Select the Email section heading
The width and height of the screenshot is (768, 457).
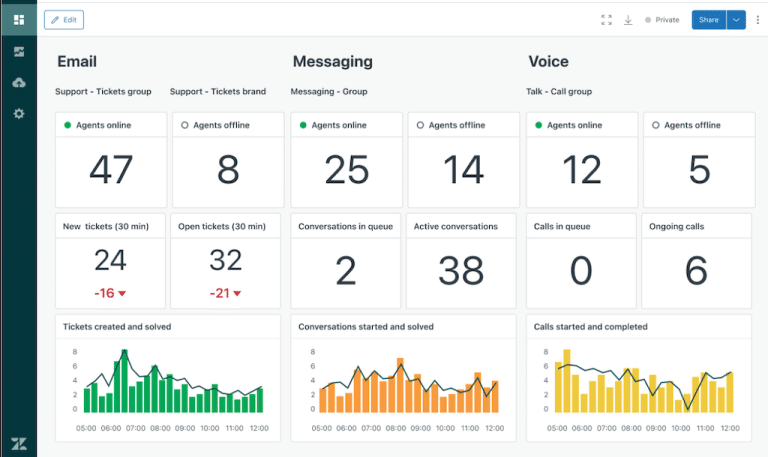77,62
